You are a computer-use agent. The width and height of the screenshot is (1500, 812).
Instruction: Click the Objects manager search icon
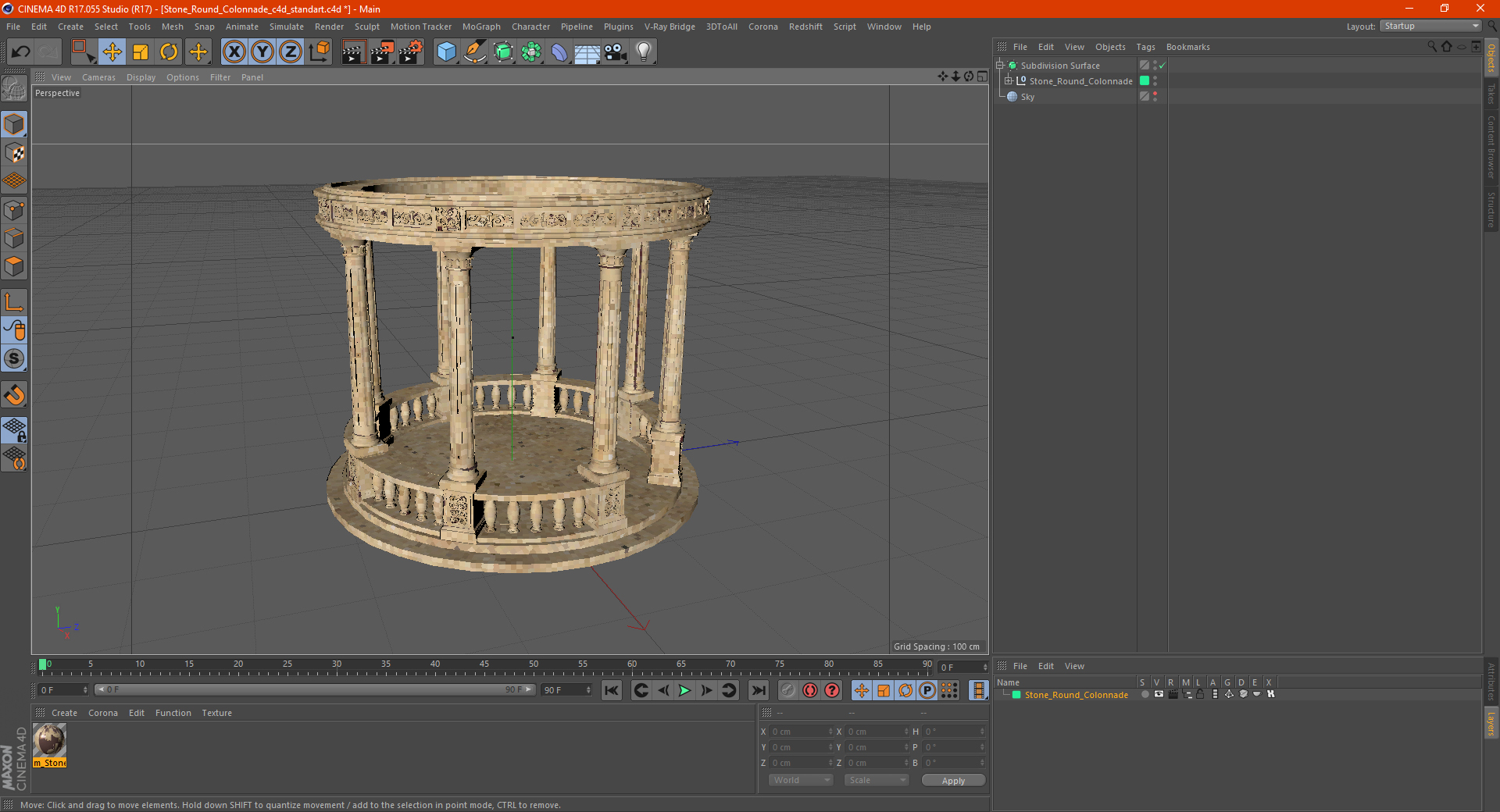point(1432,47)
